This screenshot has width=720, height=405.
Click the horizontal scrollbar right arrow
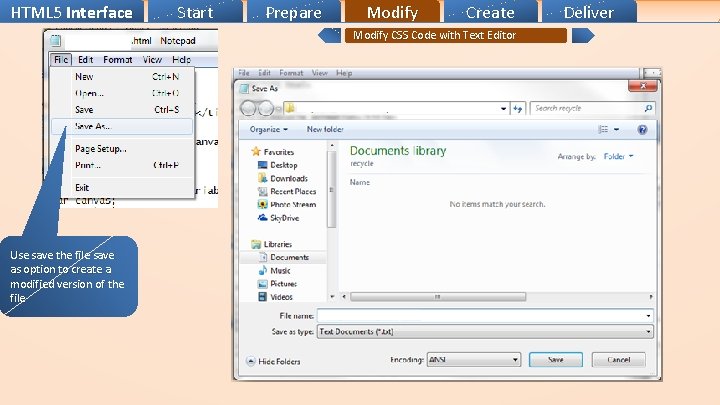tap(650, 297)
